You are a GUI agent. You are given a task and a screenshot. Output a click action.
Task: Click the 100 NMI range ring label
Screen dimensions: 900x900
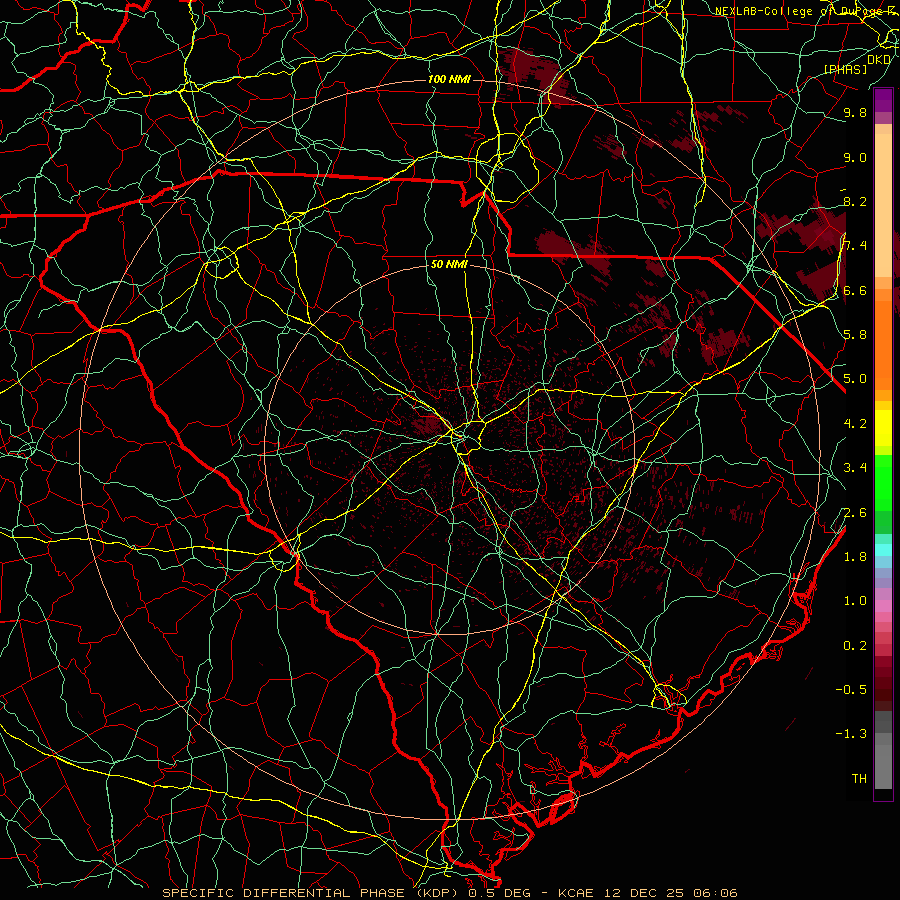[449, 79]
